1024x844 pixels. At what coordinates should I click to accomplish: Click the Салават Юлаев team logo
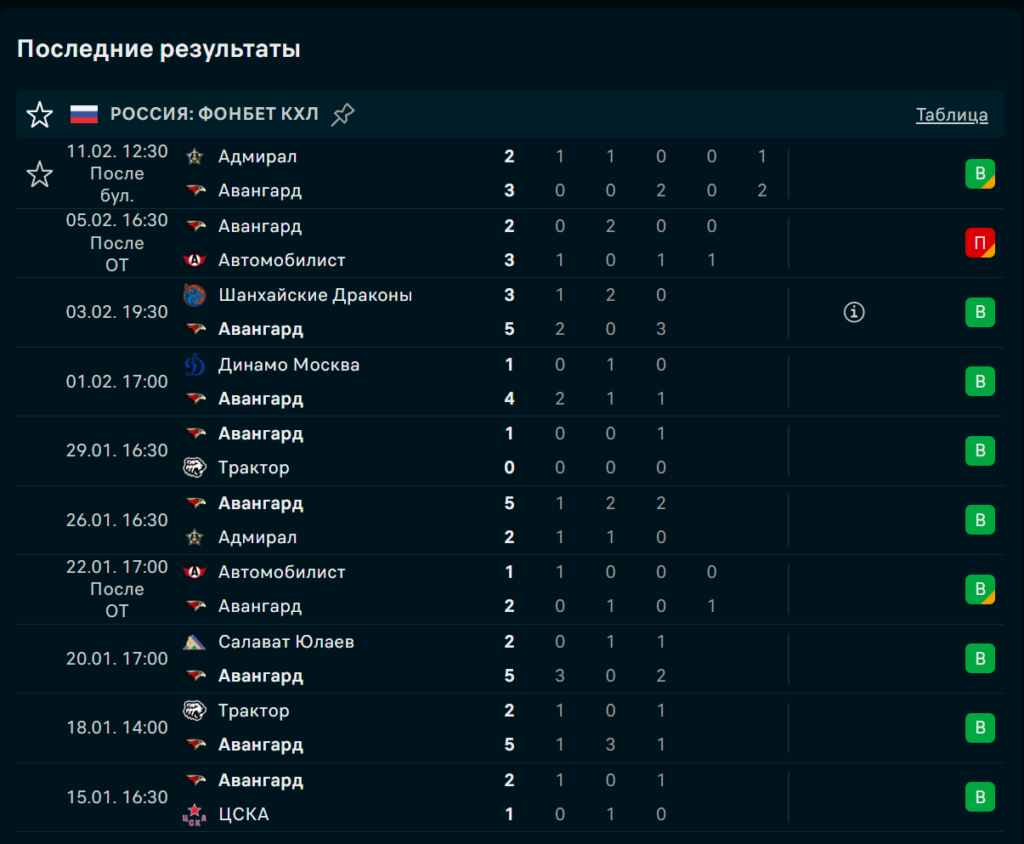pos(195,642)
